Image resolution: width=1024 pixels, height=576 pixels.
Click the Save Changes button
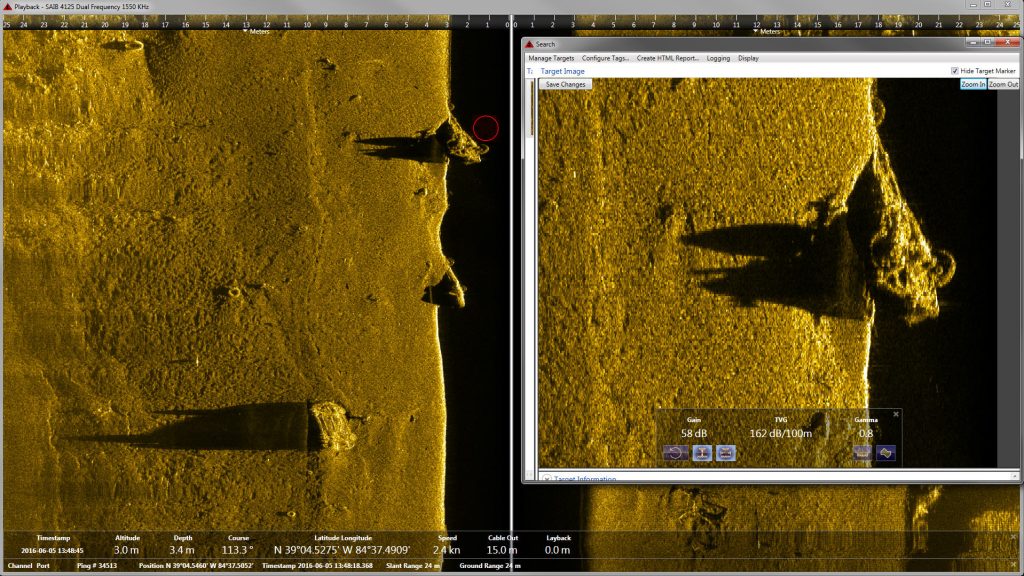[565, 85]
